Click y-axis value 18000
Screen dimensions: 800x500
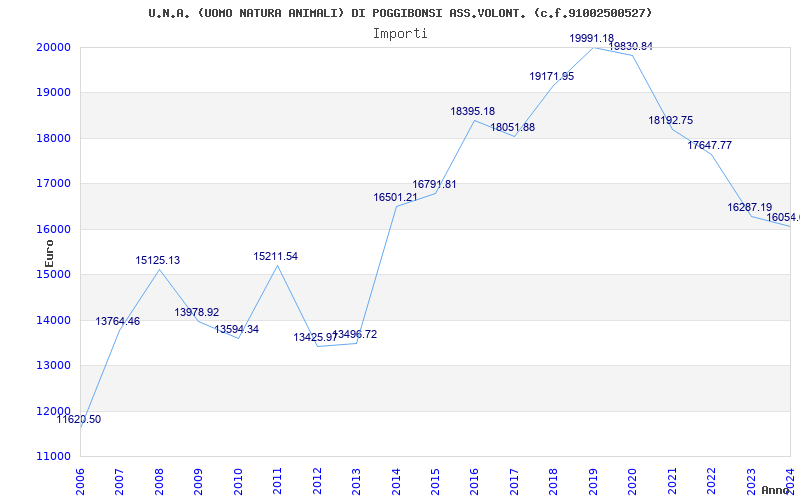53,138
